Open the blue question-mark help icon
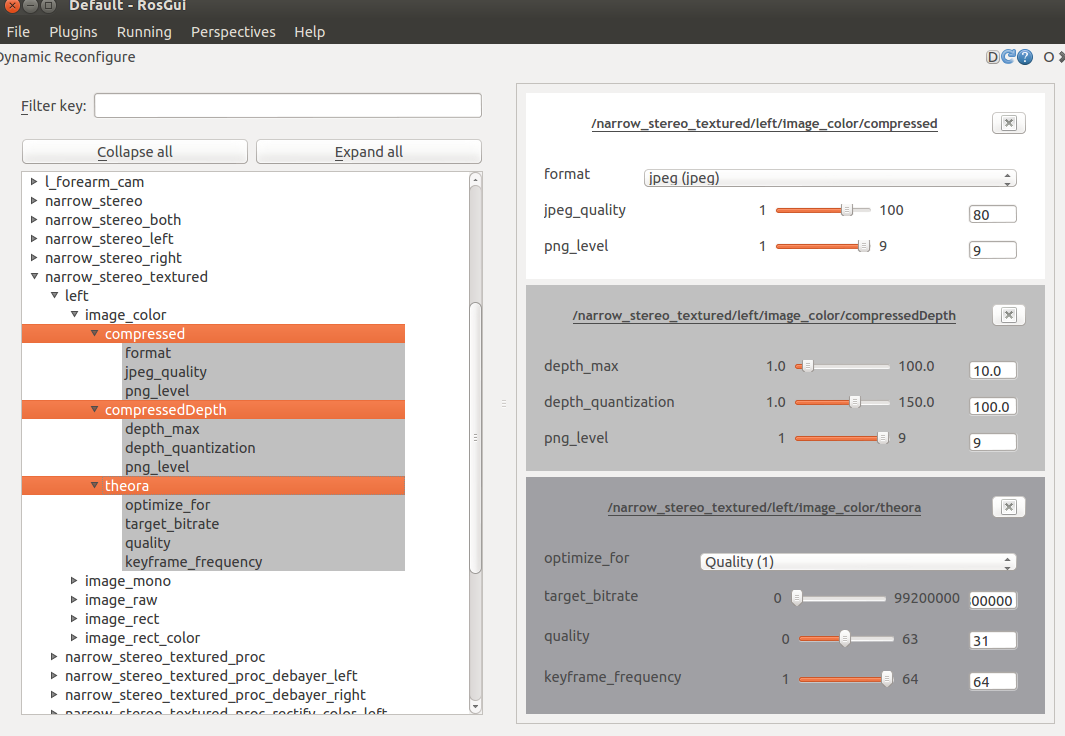 (x=1025, y=57)
